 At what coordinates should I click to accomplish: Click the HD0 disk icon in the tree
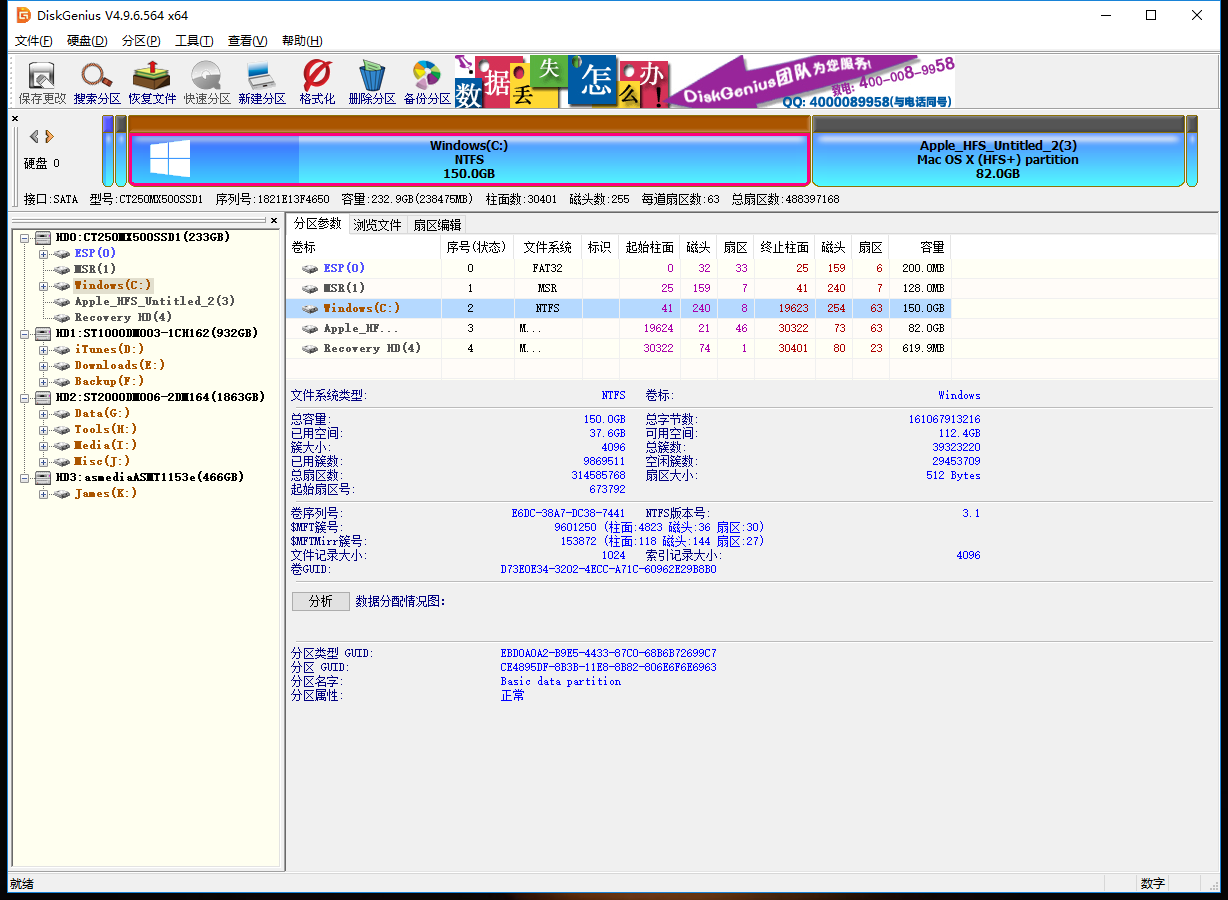click(43, 237)
